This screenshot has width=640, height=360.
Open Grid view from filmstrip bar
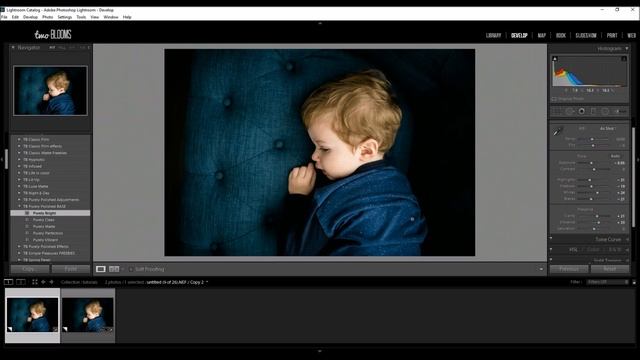click(35, 282)
